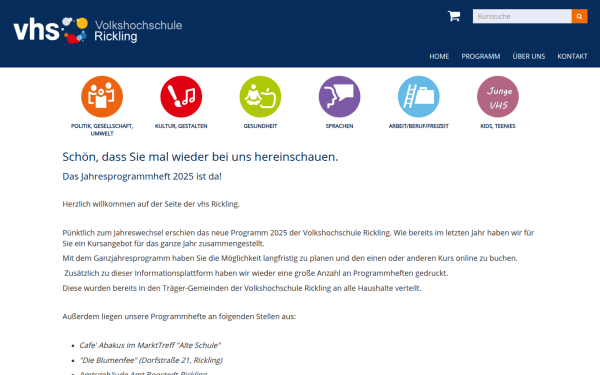The width and height of the screenshot is (600, 375).
Task: Click the ARBEIT/BERUF/FREIZEIT label
Action: 419,126
